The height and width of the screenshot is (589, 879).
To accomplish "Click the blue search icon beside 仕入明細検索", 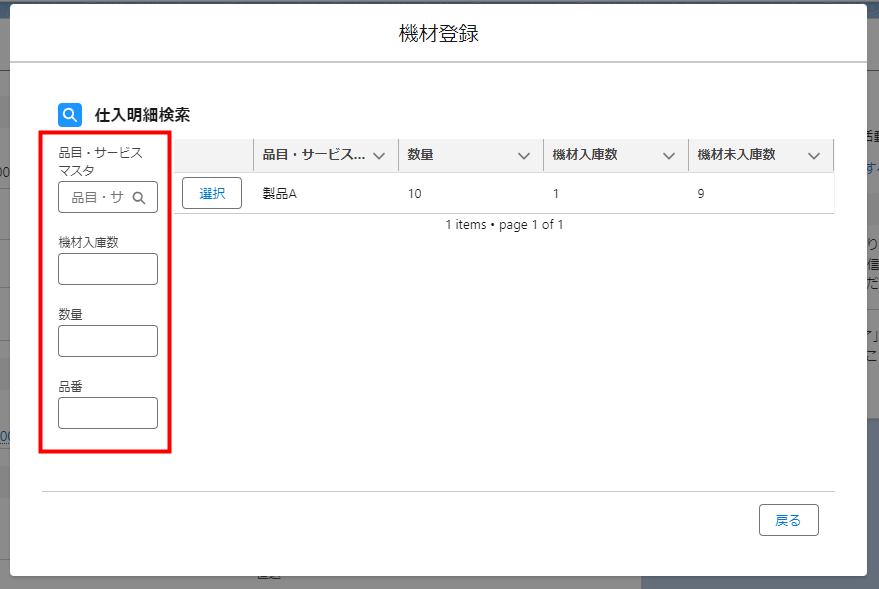I will pyautogui.click(x=69, y=115).
